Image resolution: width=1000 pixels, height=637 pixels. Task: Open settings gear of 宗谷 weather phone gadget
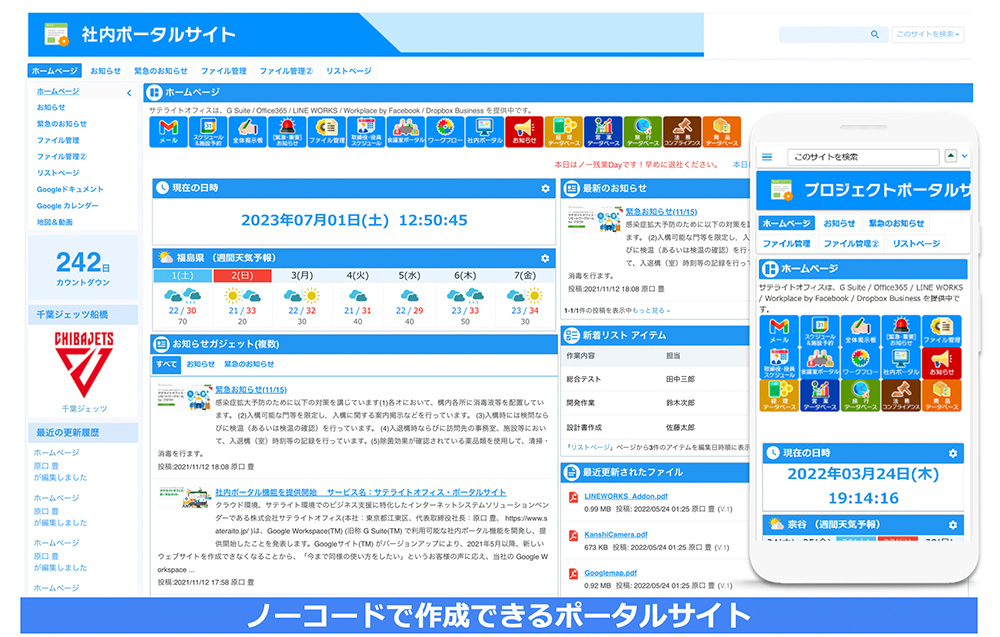click(953, 525)
